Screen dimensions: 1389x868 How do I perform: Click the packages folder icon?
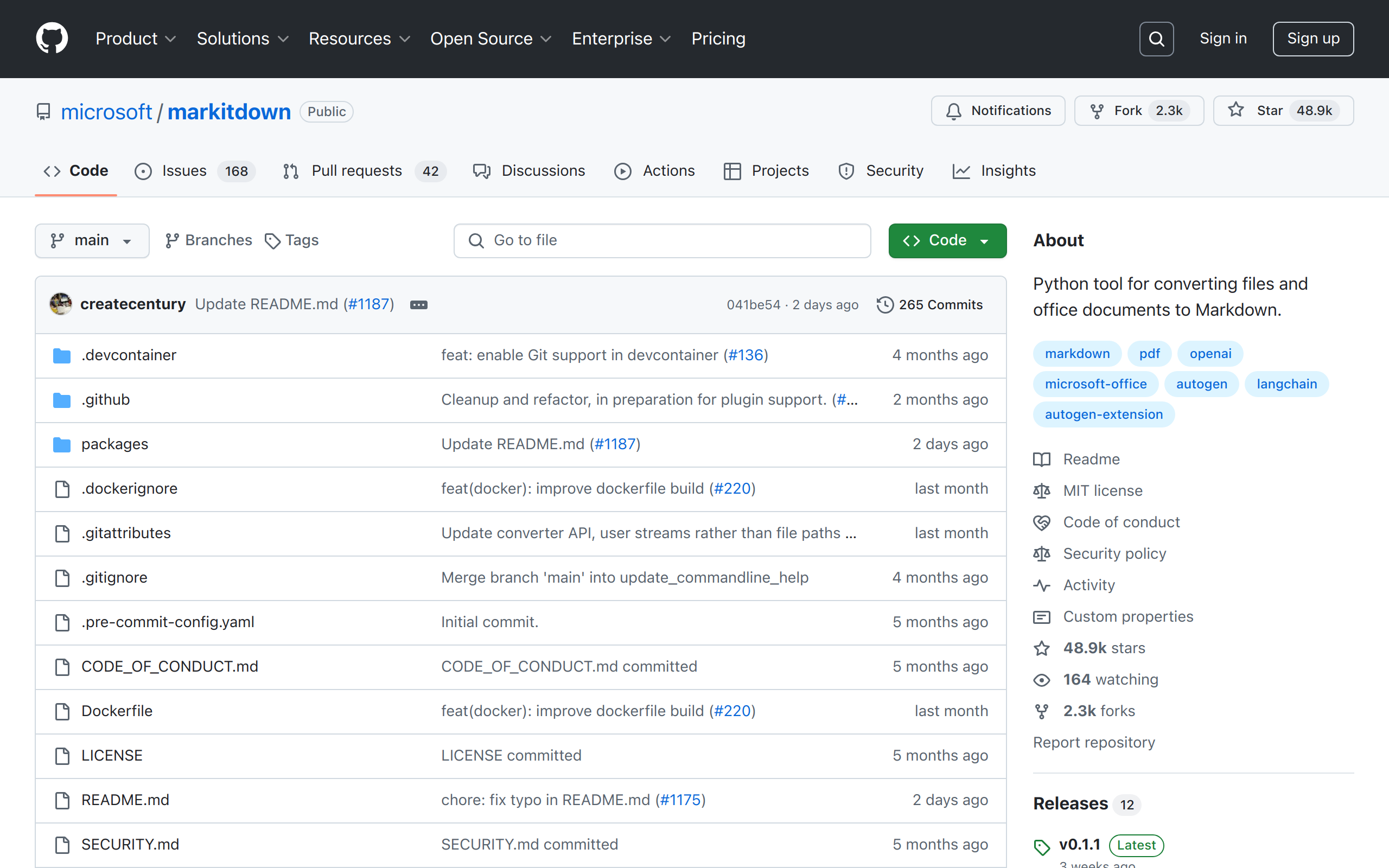62,444
